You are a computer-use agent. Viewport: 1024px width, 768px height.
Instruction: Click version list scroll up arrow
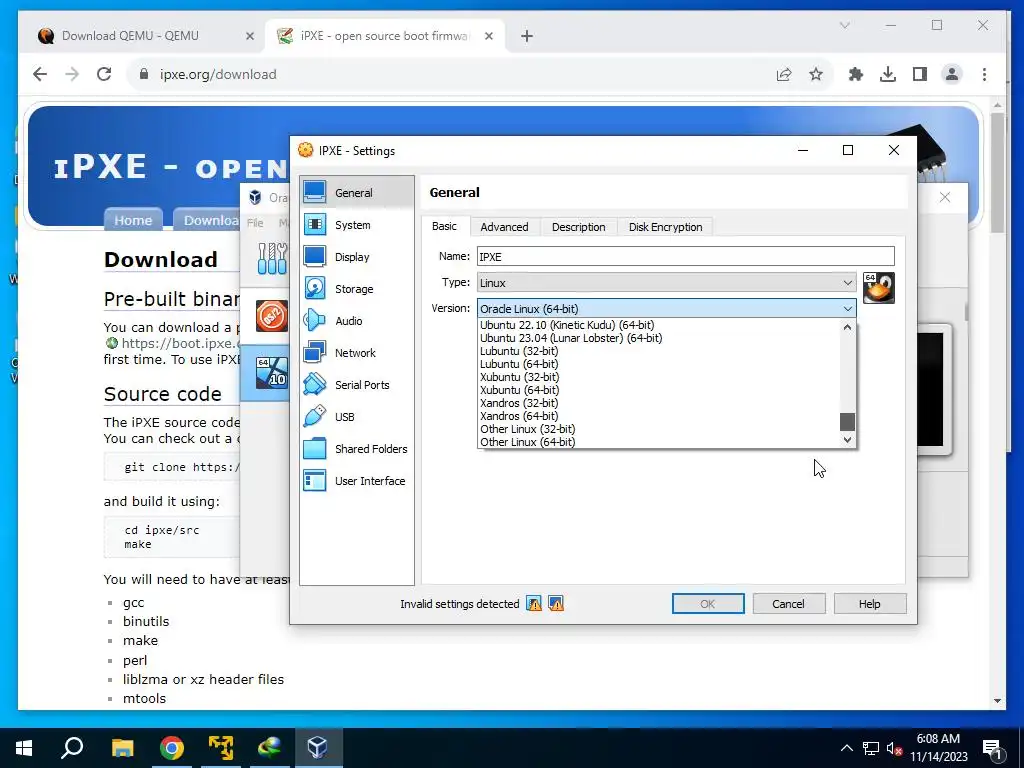tap(848, 327)
